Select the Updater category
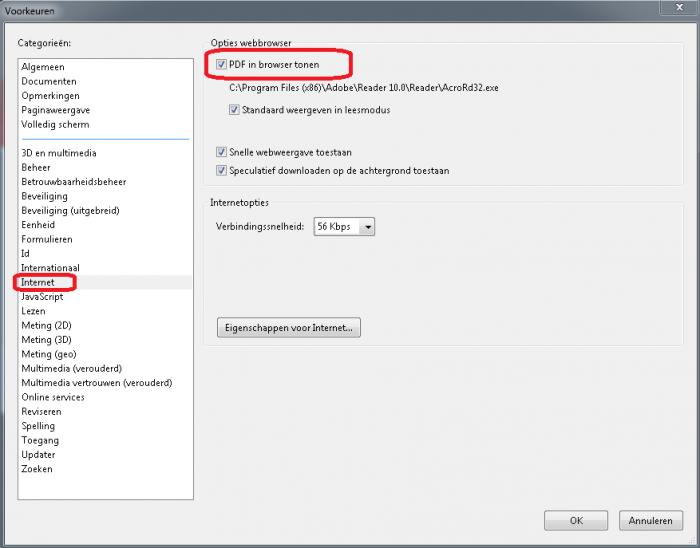The image size is (700, 548). (38, 455)
